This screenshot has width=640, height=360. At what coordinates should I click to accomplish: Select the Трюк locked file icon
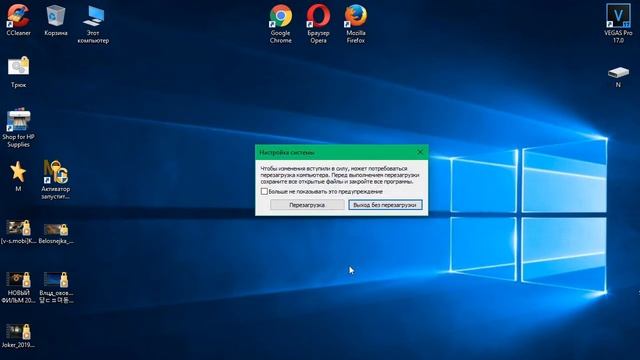(x=18, y=72)
